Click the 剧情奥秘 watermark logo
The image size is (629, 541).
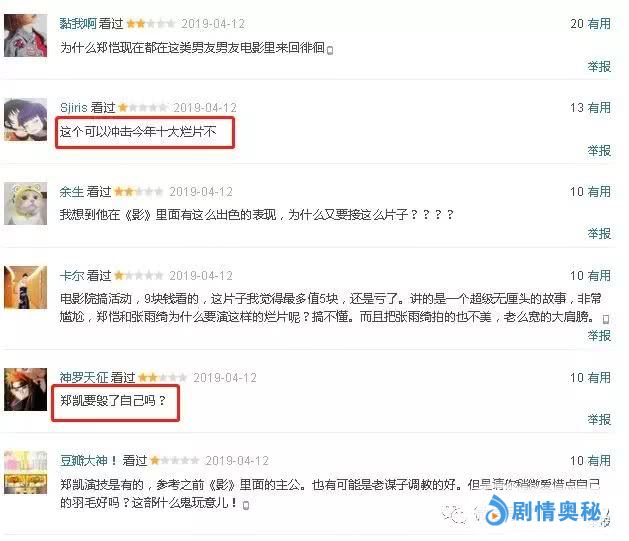(544, 511)
